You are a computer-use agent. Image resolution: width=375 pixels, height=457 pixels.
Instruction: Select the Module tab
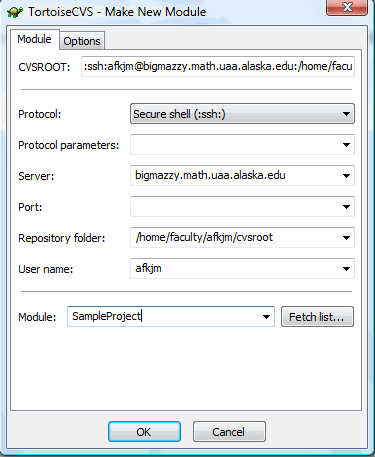point(34,39)
